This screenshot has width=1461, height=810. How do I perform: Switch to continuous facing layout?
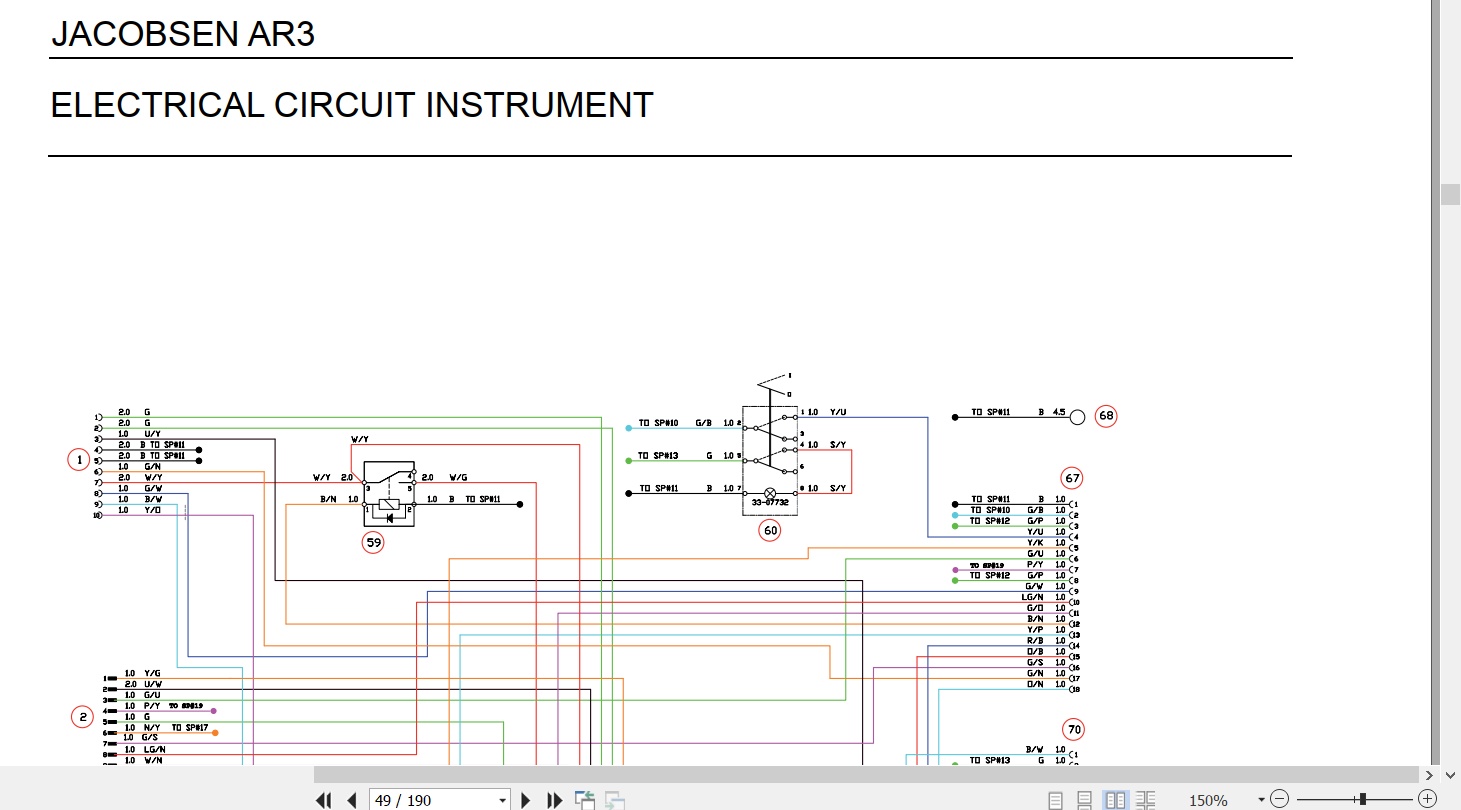tap(1145, 800)
